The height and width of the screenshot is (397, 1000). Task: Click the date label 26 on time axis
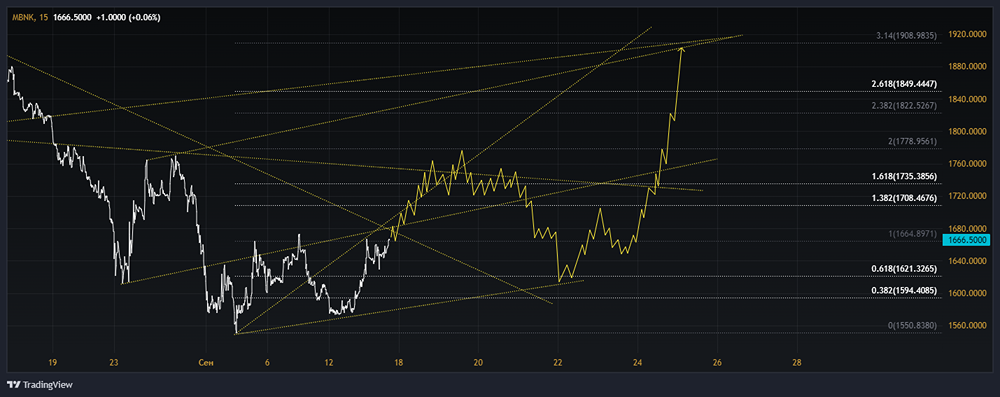[717, 363]
